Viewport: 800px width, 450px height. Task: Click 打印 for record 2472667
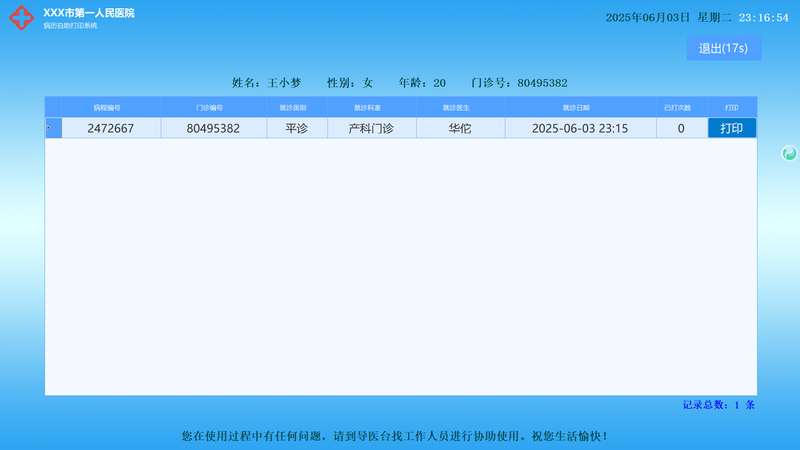(x=732, y=128)
